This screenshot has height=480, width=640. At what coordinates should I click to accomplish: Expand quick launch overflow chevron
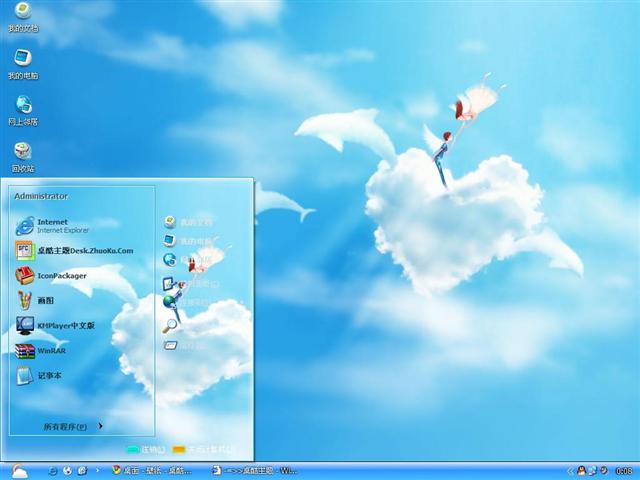(97, 470)
